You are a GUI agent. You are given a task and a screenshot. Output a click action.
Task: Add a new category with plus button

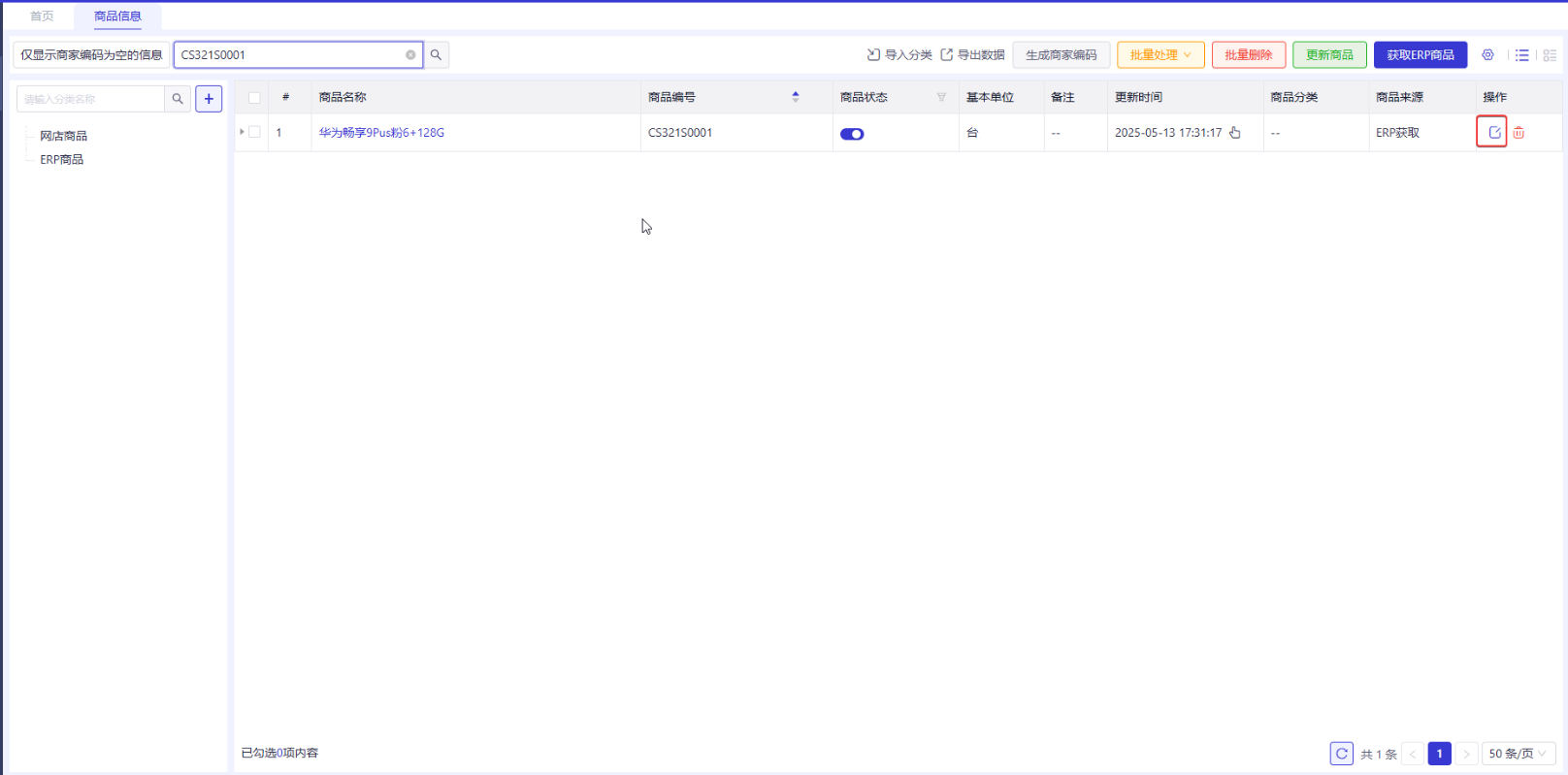(x=209, y=99)
